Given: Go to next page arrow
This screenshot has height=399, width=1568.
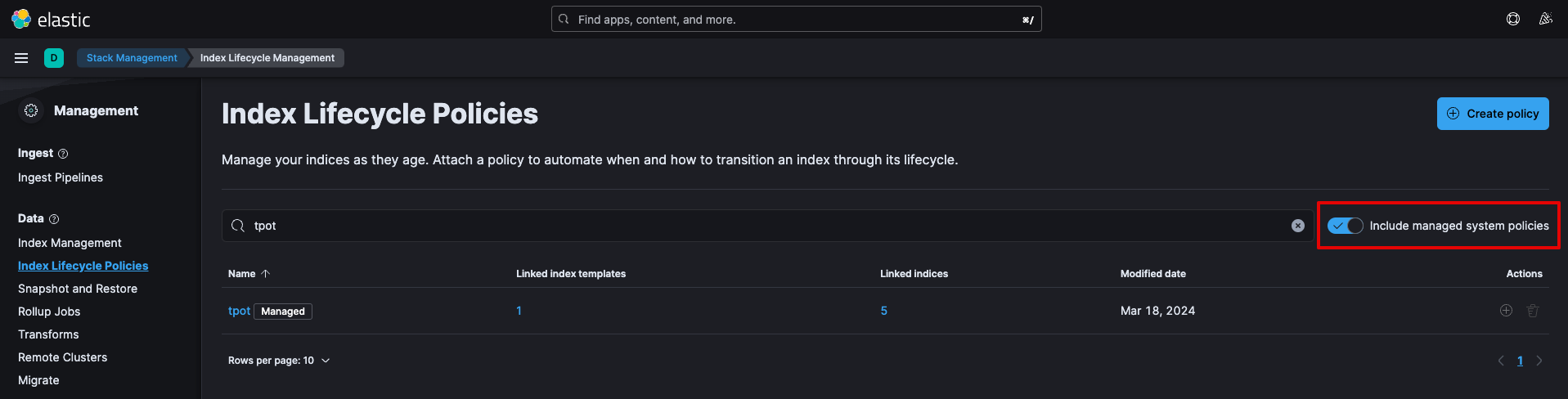Looking at the screenshot, I should [1539, 361].
